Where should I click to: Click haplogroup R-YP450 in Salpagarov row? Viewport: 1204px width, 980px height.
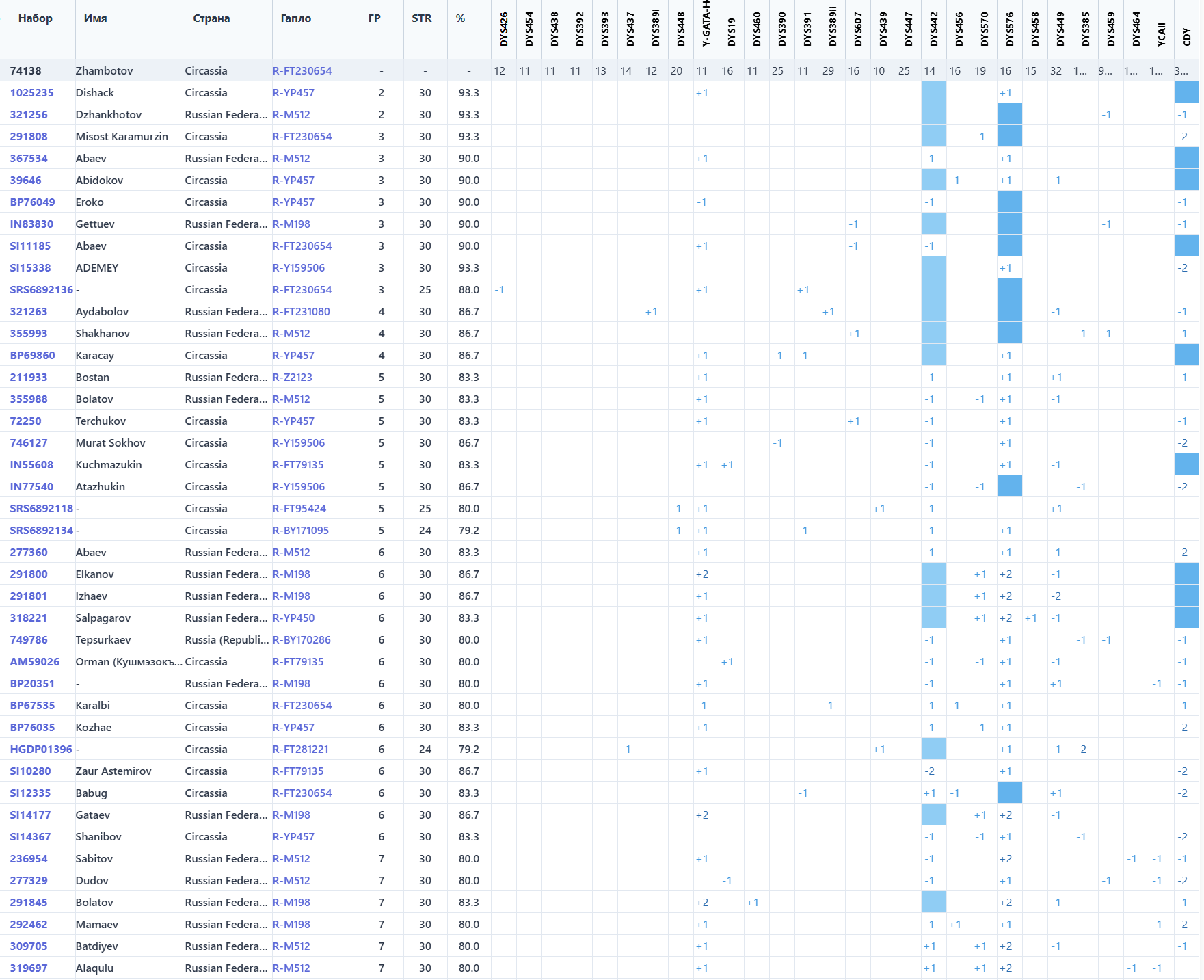[x=293, y=618]
